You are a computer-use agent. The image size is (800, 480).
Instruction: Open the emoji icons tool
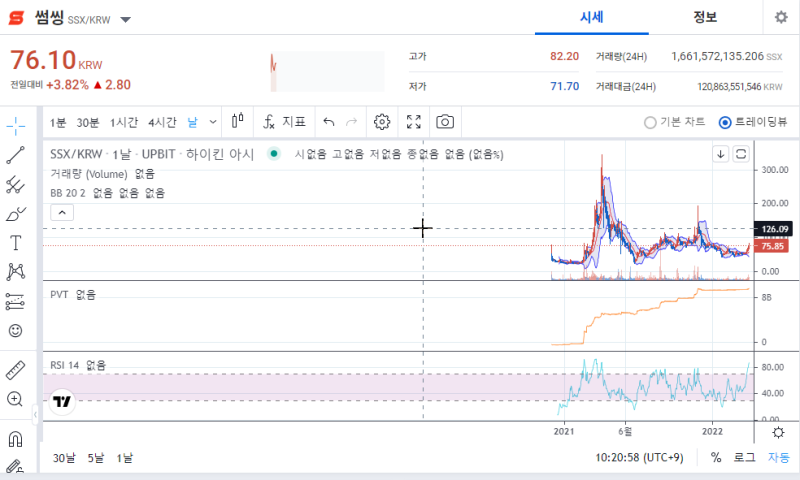click(x=16, y=331)
